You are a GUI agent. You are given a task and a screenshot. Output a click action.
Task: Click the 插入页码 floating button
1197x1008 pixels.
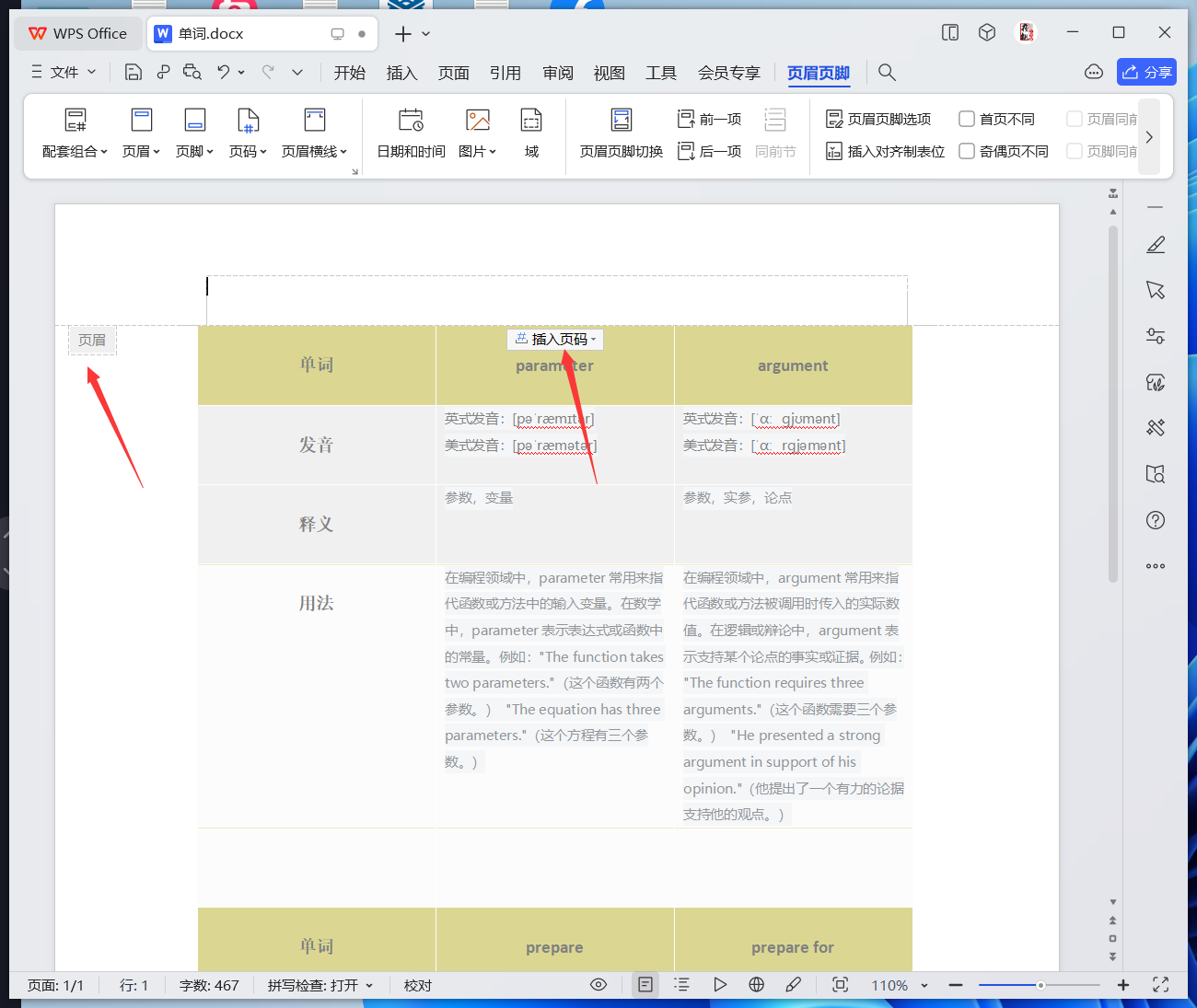click(x=555, y=339)
